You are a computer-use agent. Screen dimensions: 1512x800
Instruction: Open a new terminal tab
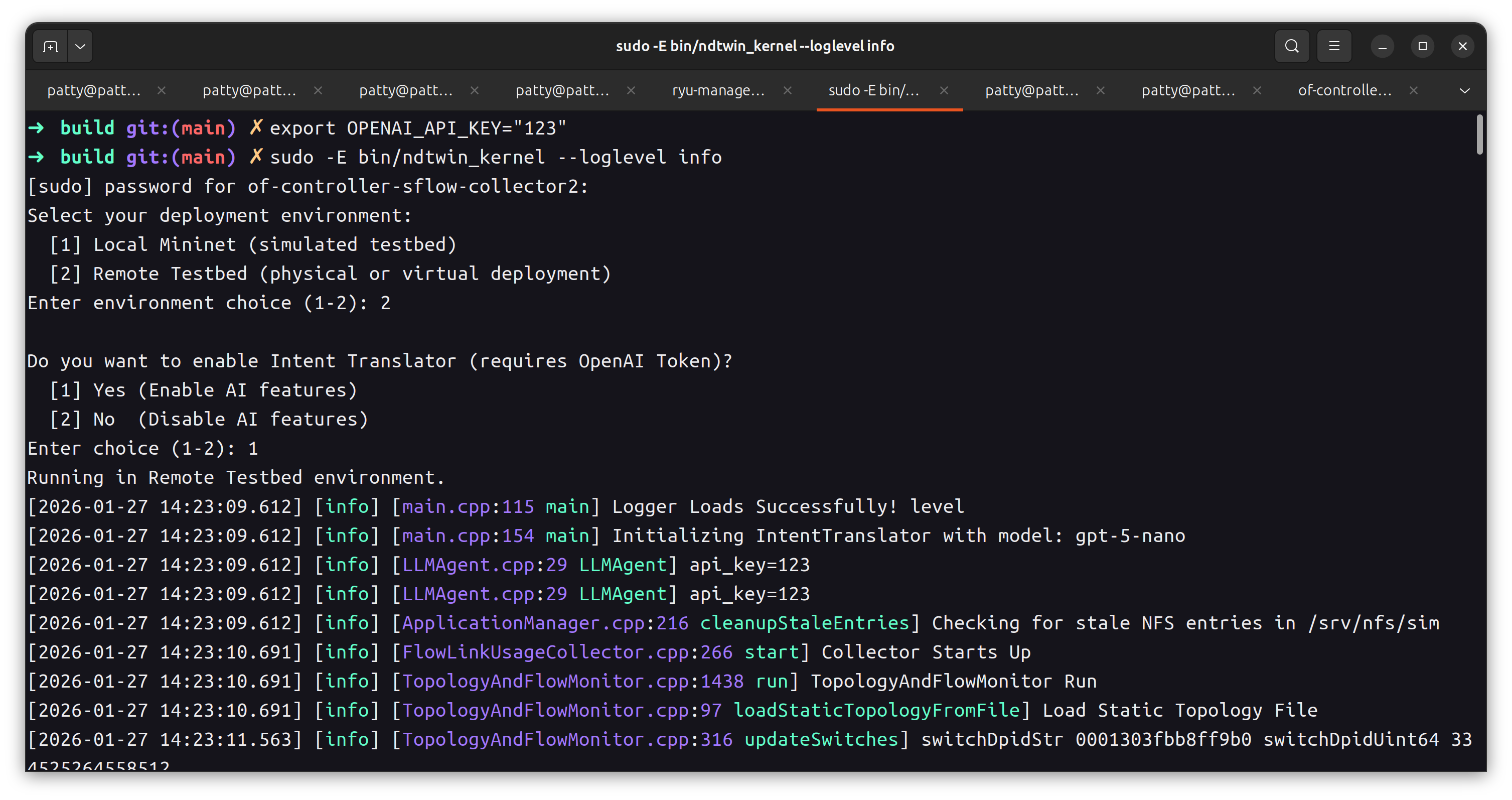(51, 46)
